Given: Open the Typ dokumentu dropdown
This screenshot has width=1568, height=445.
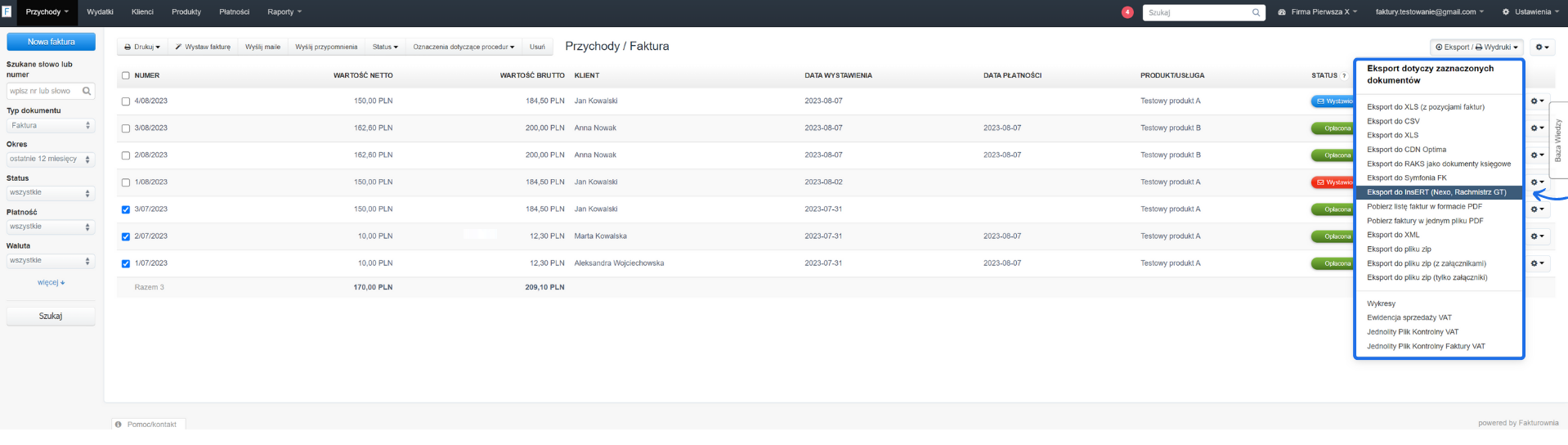Looking at the screenshot, I should [50, 126].
